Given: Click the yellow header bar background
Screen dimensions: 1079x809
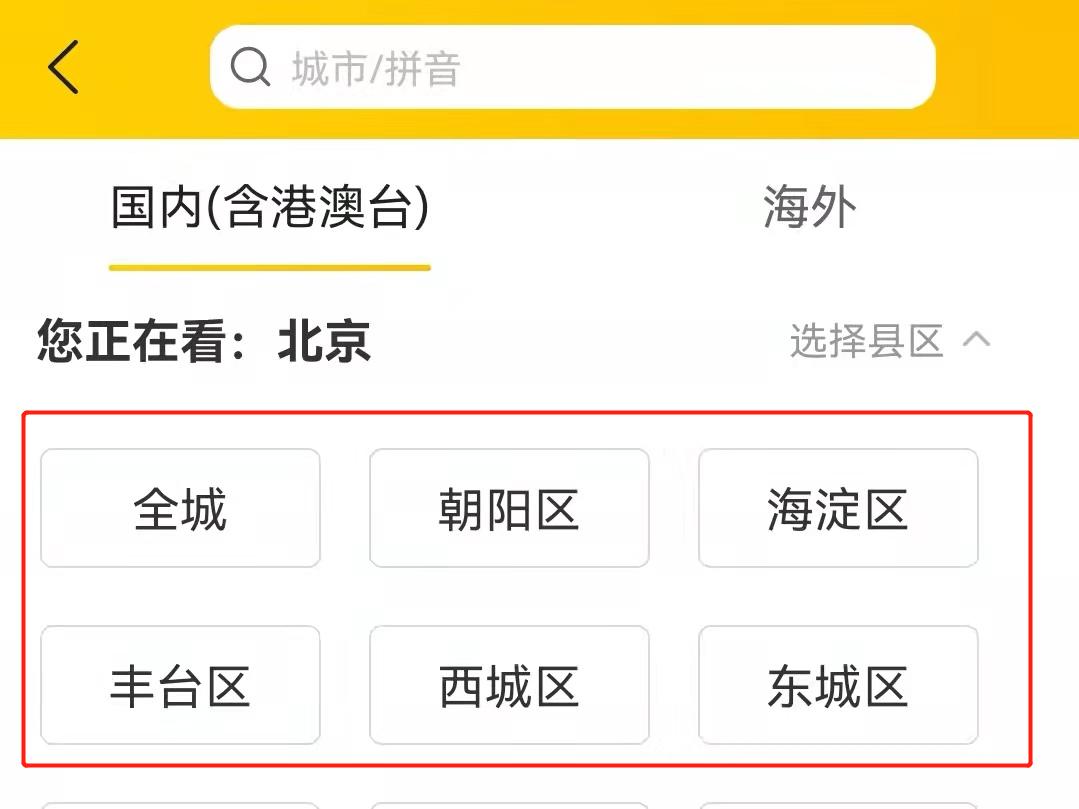Looking at the screenshot, I should pyautogui.click(x=1005, y=69).
